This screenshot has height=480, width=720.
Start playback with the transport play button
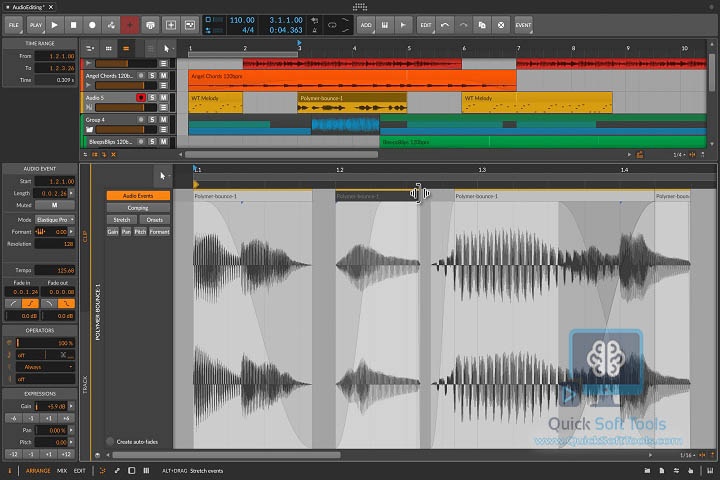pos(55,25)
